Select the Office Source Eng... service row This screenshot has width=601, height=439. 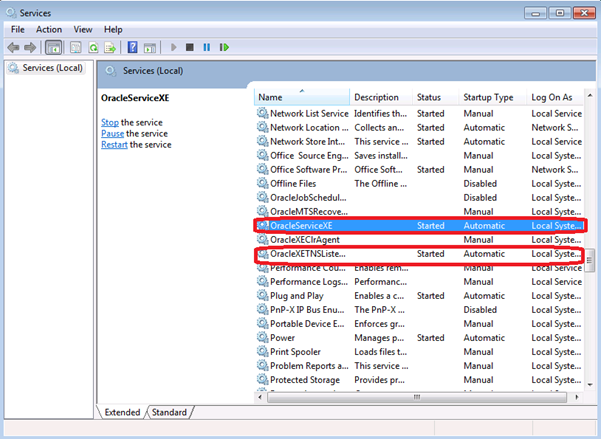point(419,155)
